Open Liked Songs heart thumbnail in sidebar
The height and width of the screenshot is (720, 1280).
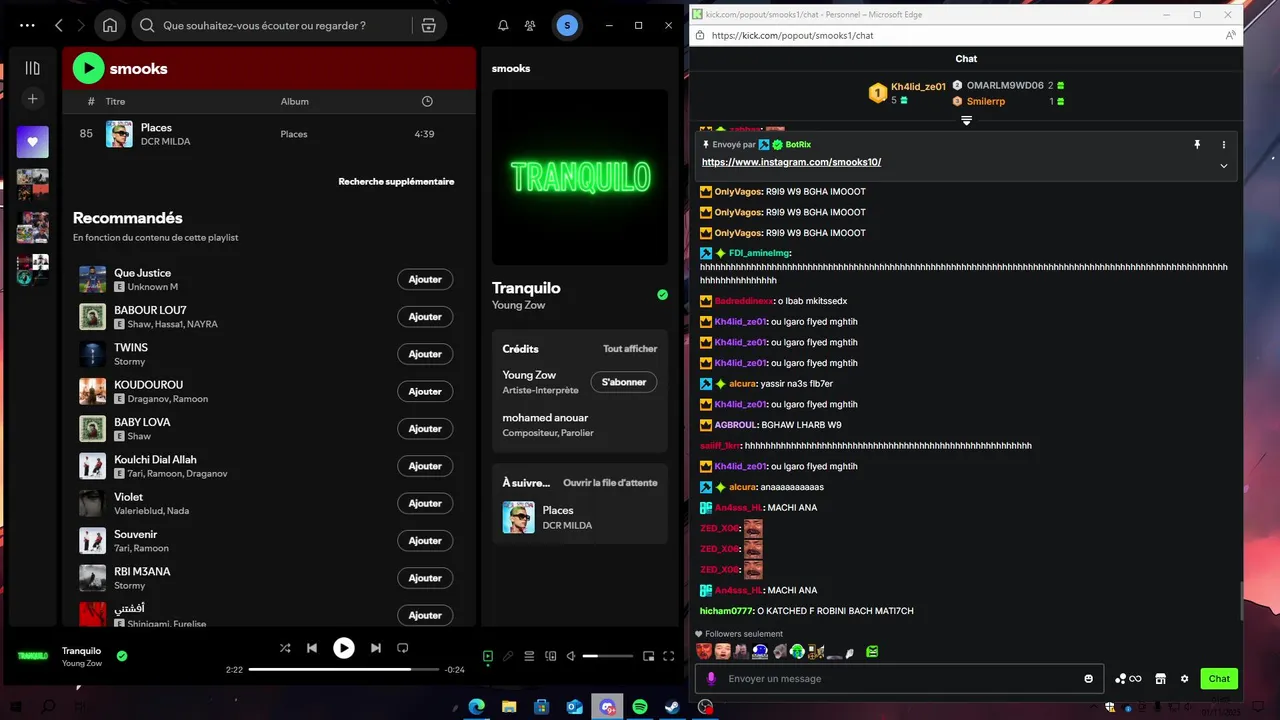32,142
